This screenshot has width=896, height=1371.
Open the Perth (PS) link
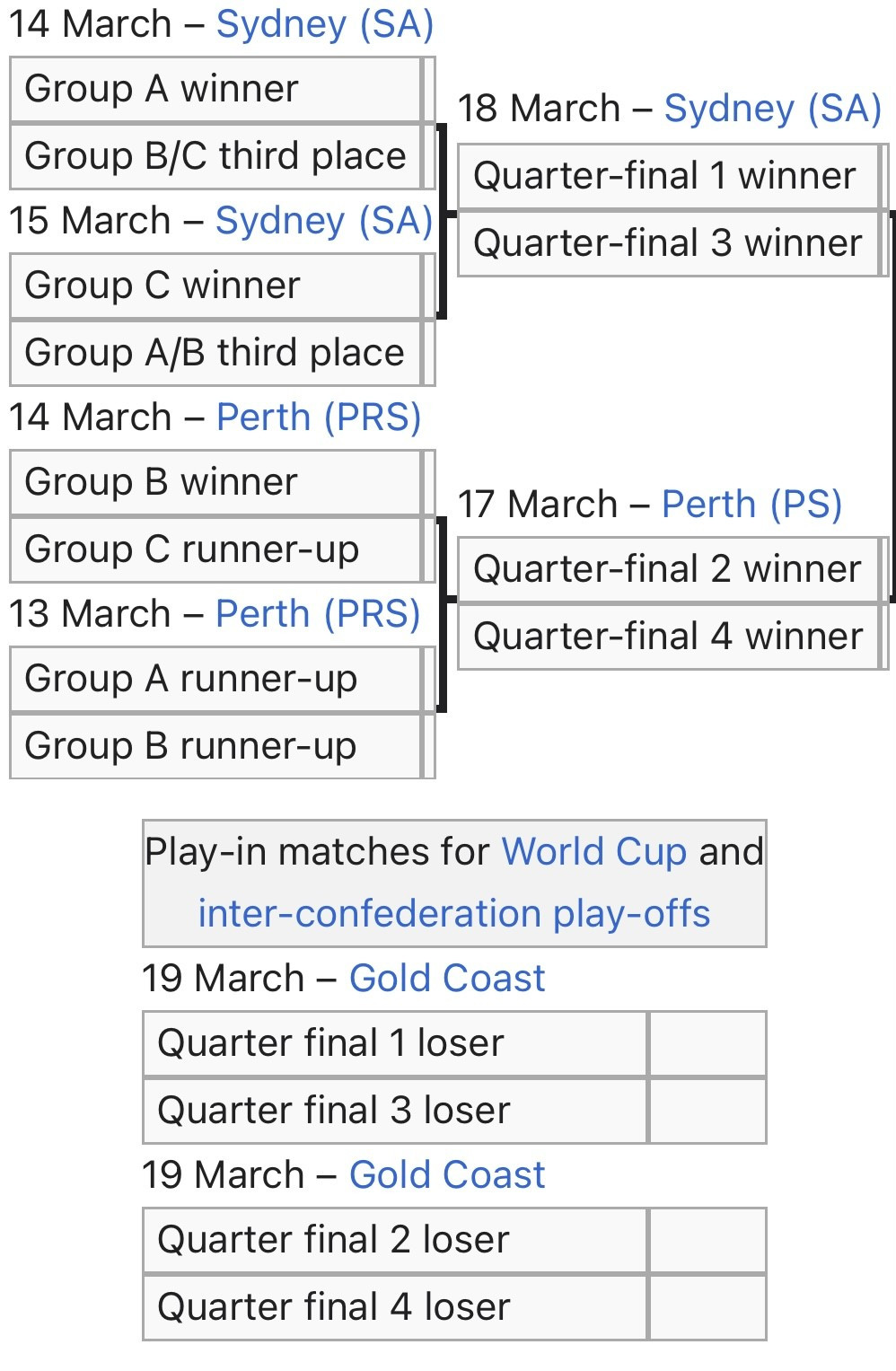coord(751,505)
